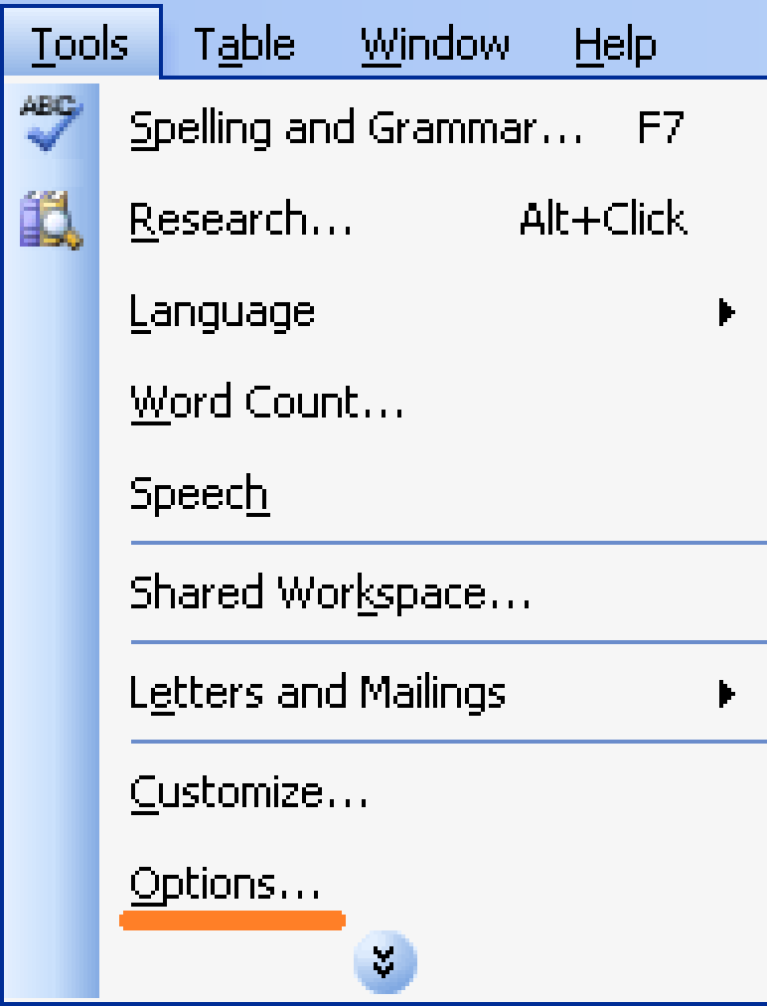This screenshot has height=1006, width=767.
Task: Select the Speech menu entry
Action: point(199,495)
